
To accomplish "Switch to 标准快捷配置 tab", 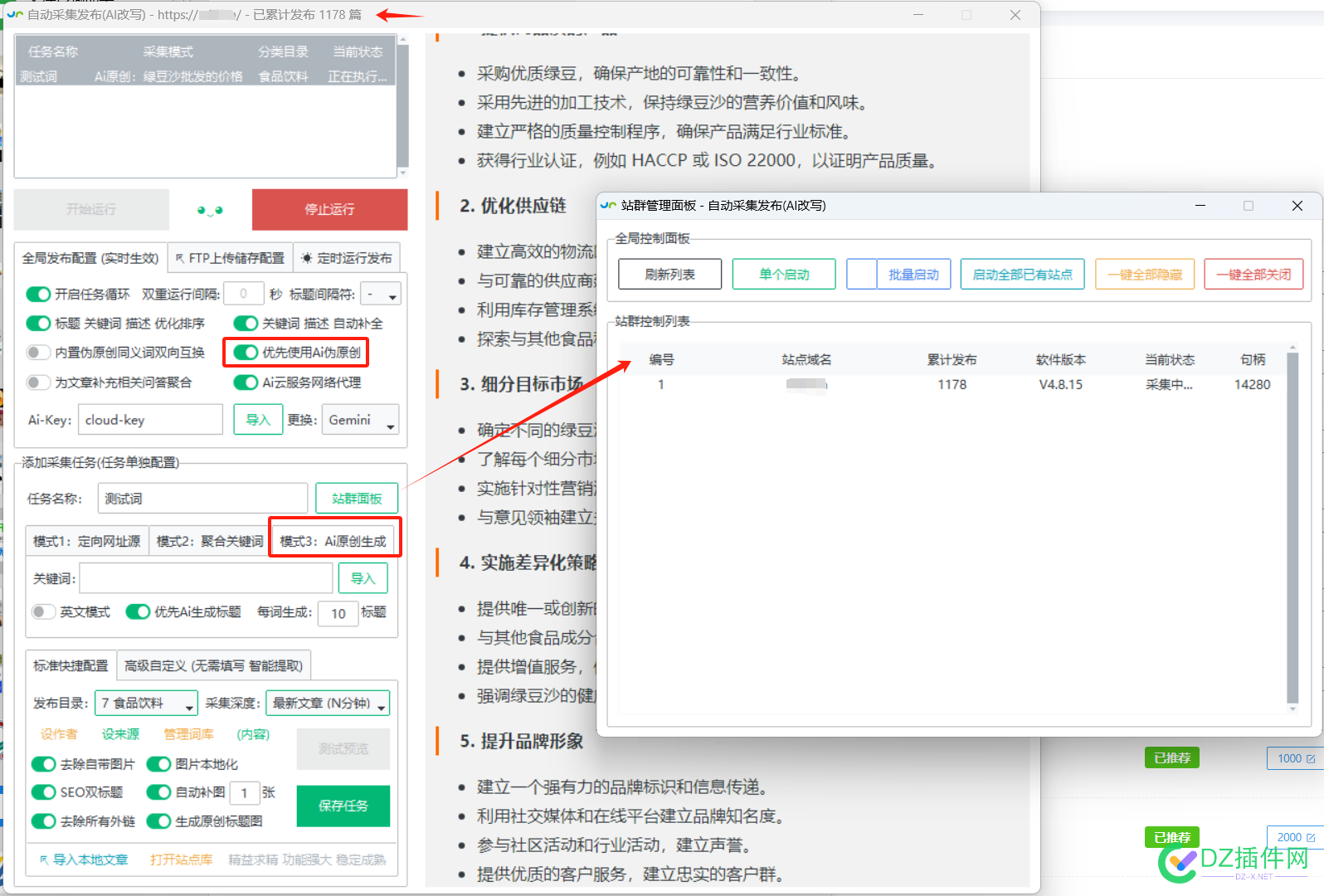I will (71, 665).
